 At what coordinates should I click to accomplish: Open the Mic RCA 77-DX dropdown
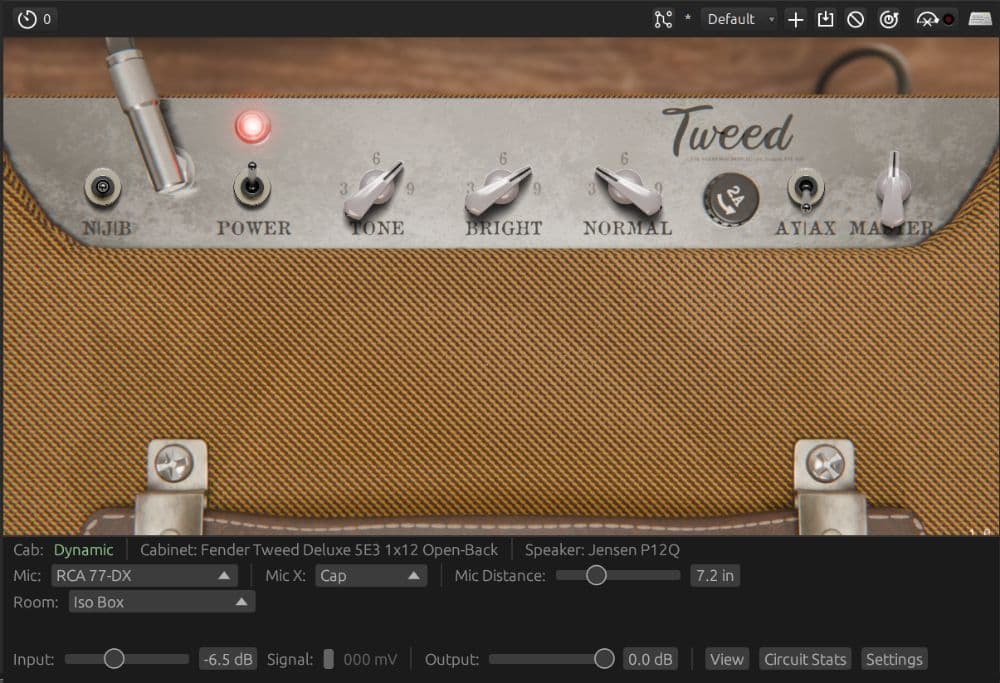point(144,576)
